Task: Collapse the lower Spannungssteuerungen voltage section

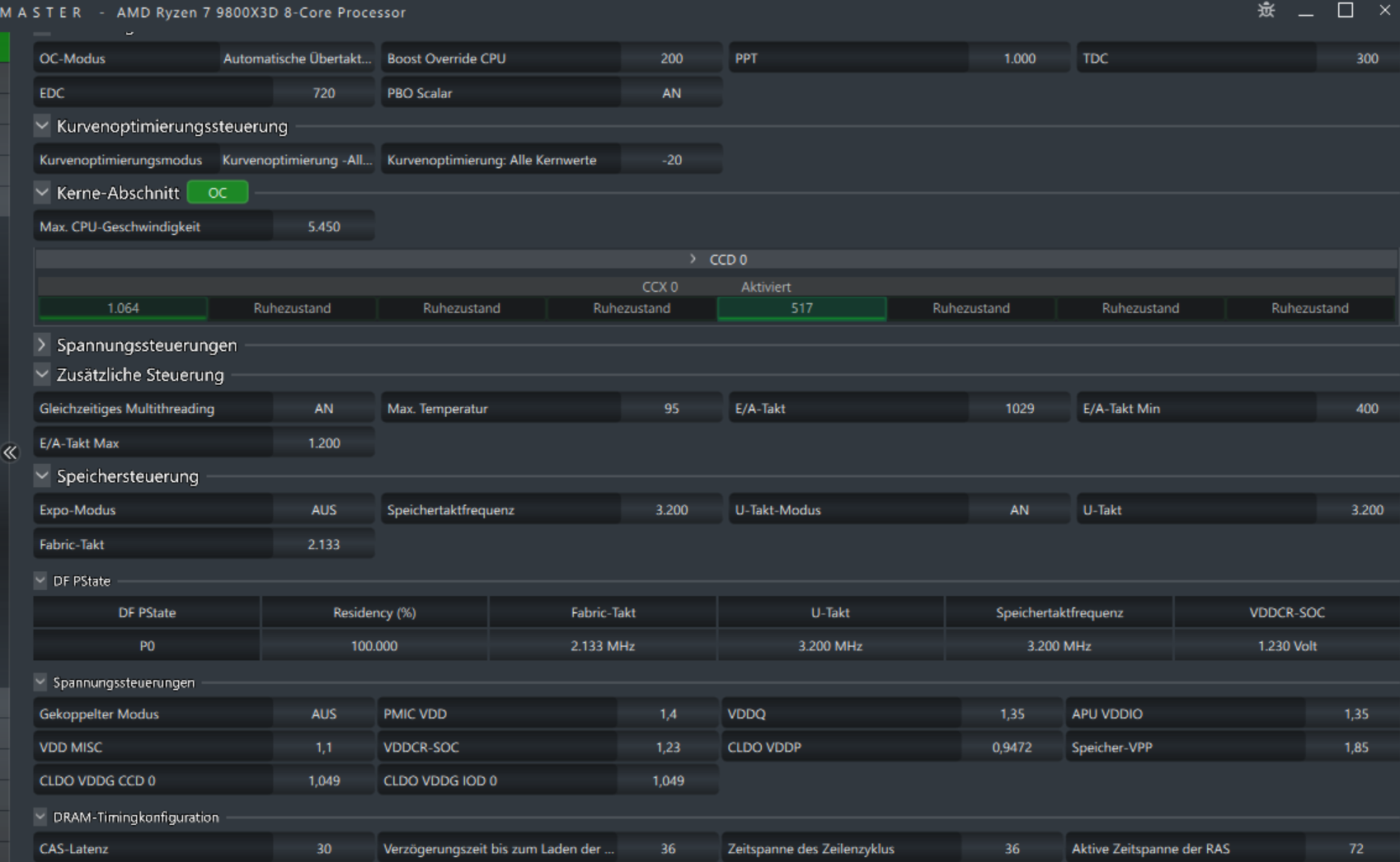Action: tap(40, 682)
